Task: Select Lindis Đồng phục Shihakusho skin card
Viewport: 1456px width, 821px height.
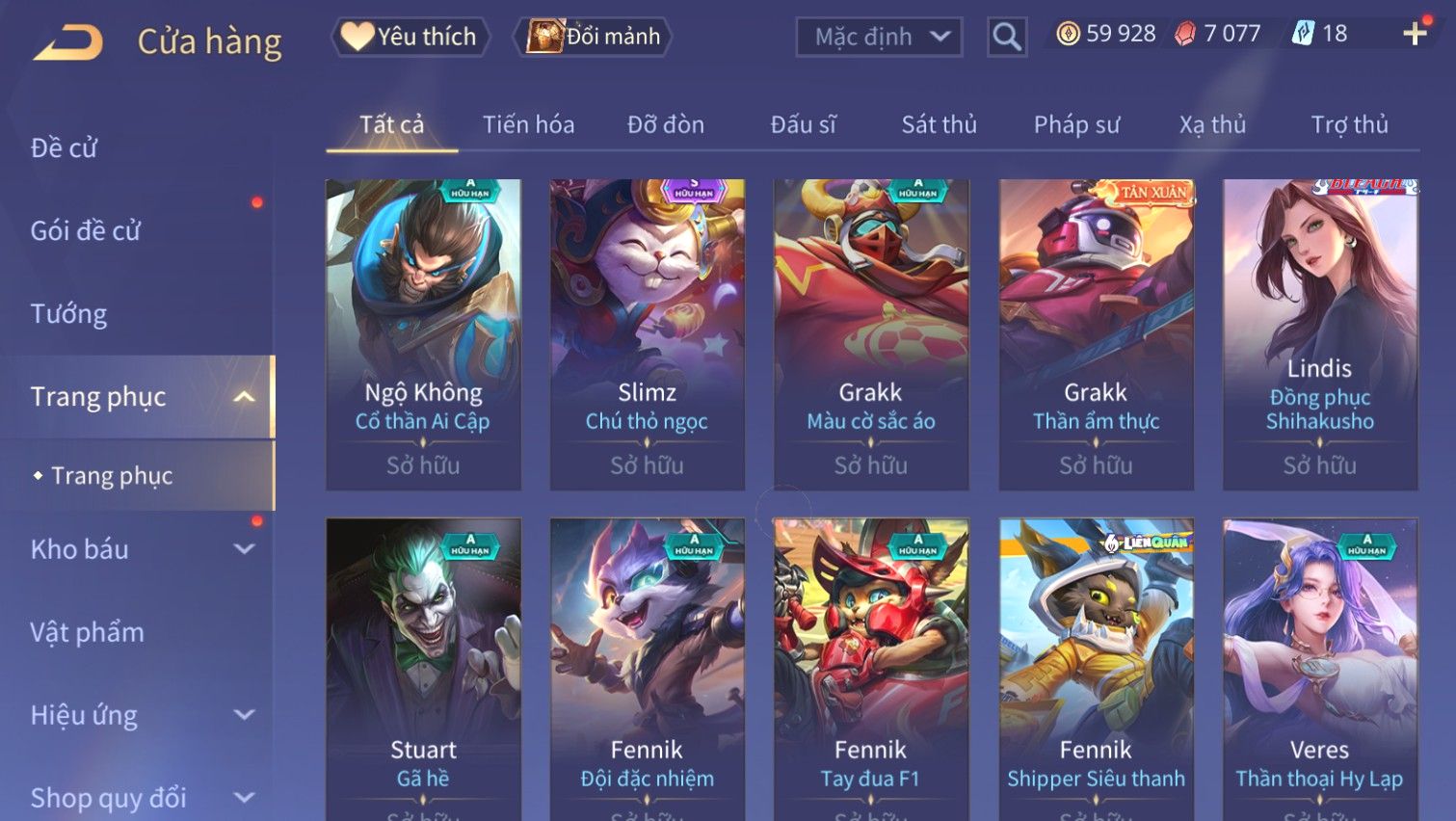Action: click(x=1320, y=334)
